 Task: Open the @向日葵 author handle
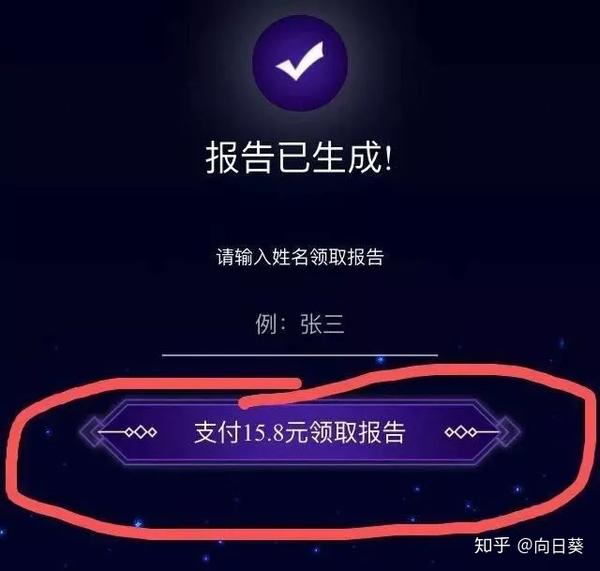[x=550, y=545]
